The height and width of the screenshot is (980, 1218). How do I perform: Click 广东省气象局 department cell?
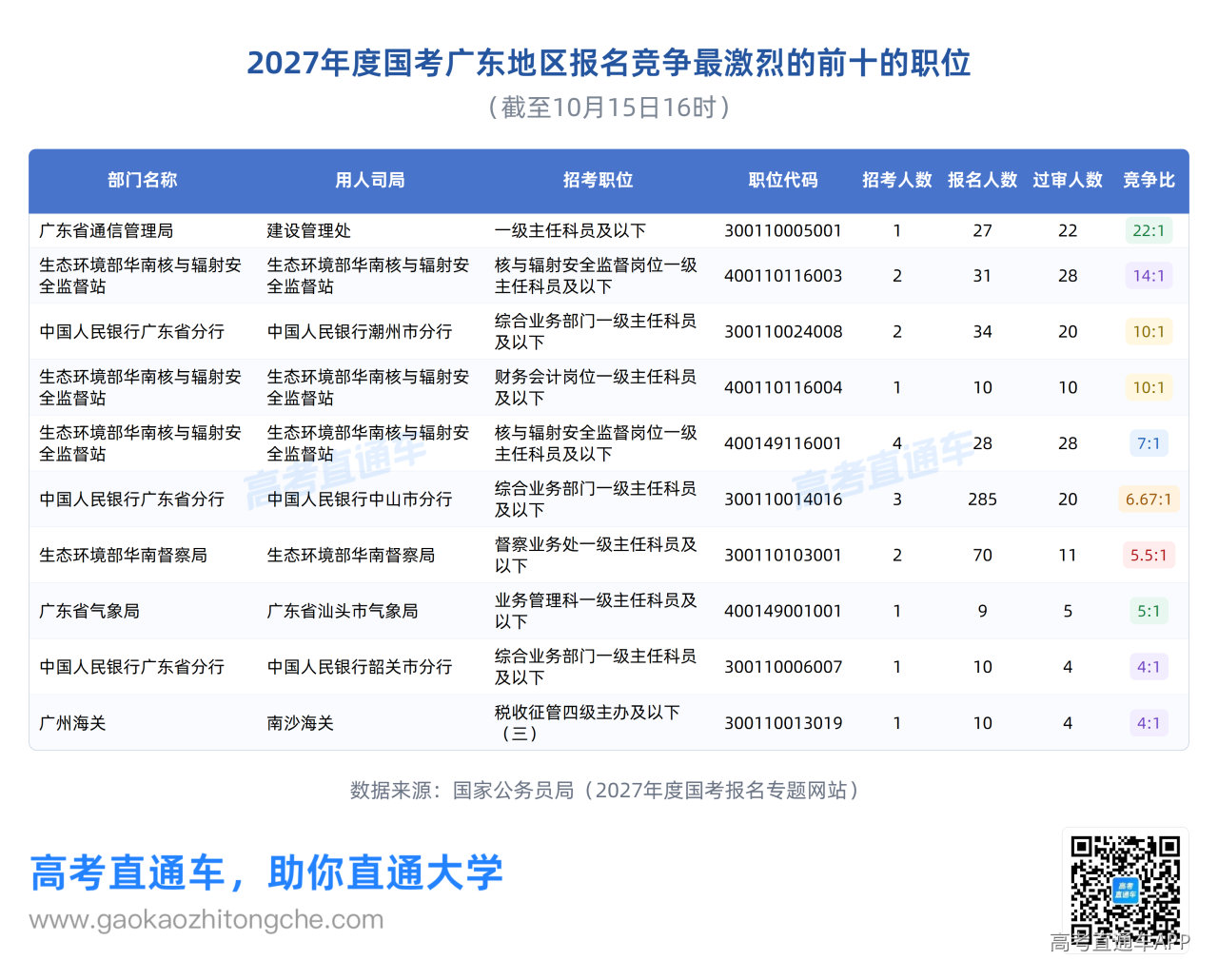[89, 611]
